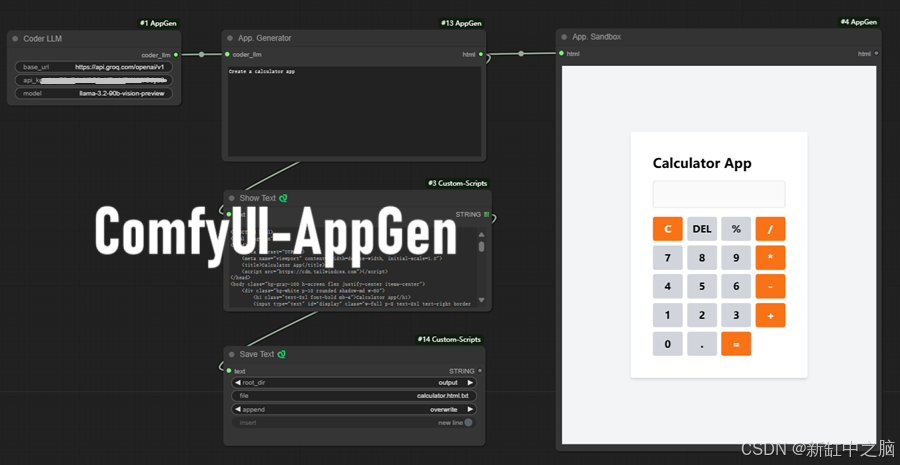Click the calculator display field
900x465 pixels.
[719, 194]
